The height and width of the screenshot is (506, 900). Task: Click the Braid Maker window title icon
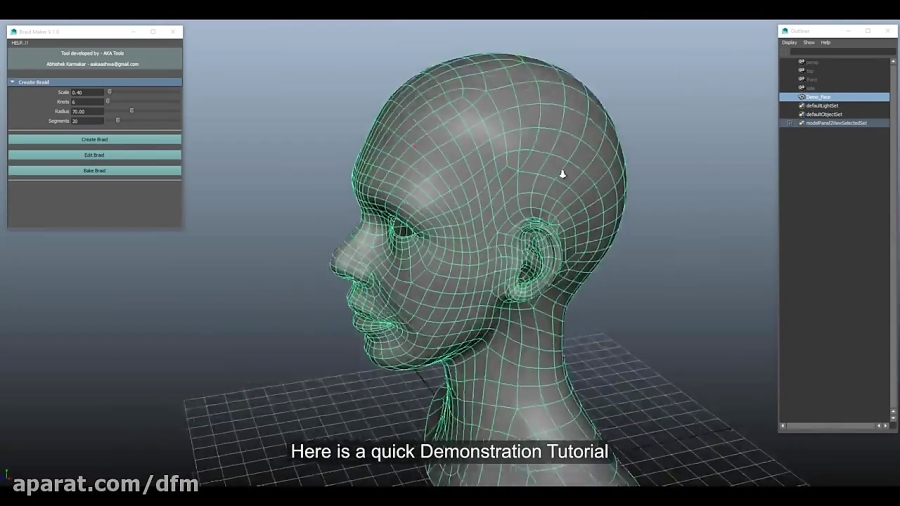coord(14,32)
